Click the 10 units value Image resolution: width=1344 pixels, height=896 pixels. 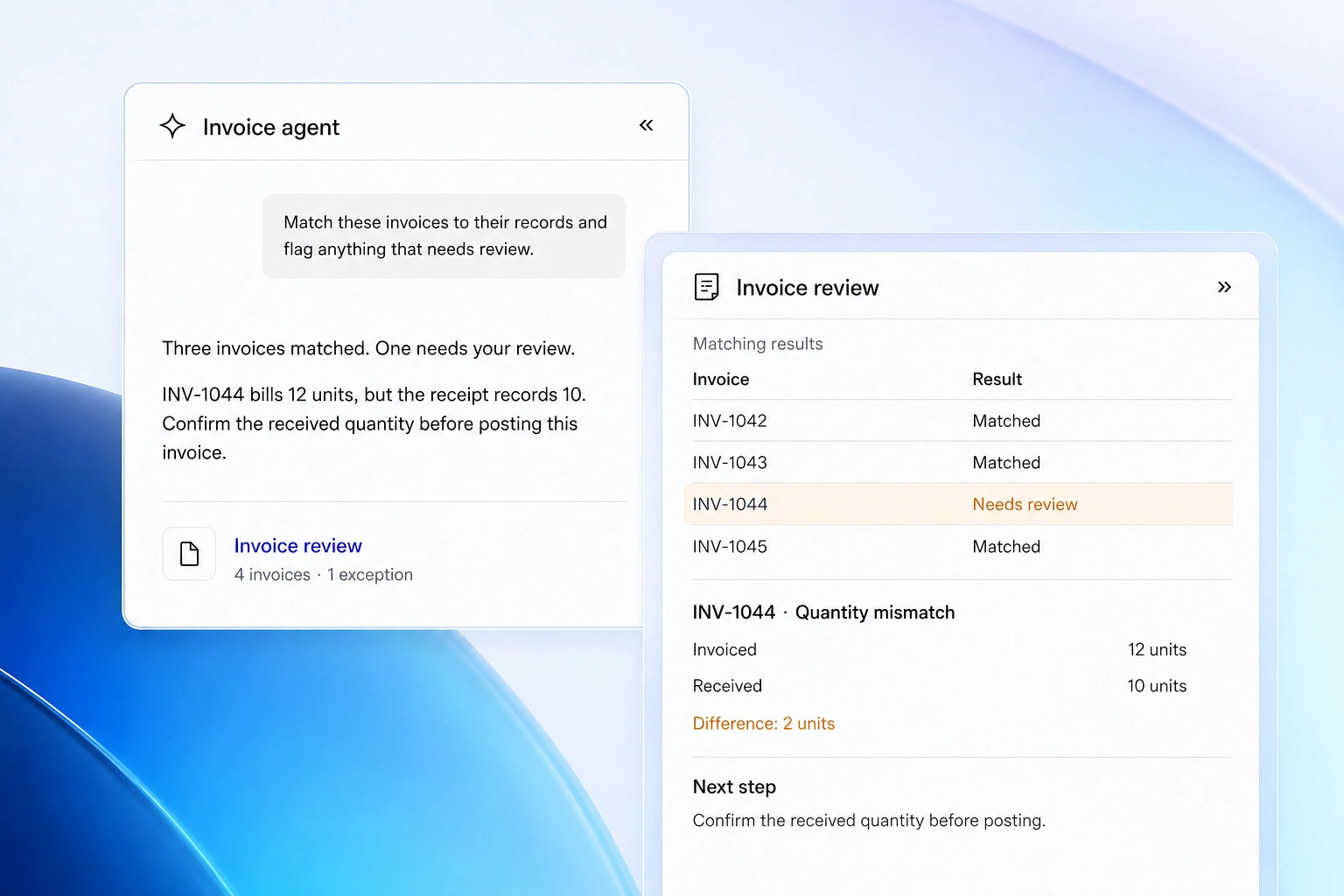[x=1157, y=686]
